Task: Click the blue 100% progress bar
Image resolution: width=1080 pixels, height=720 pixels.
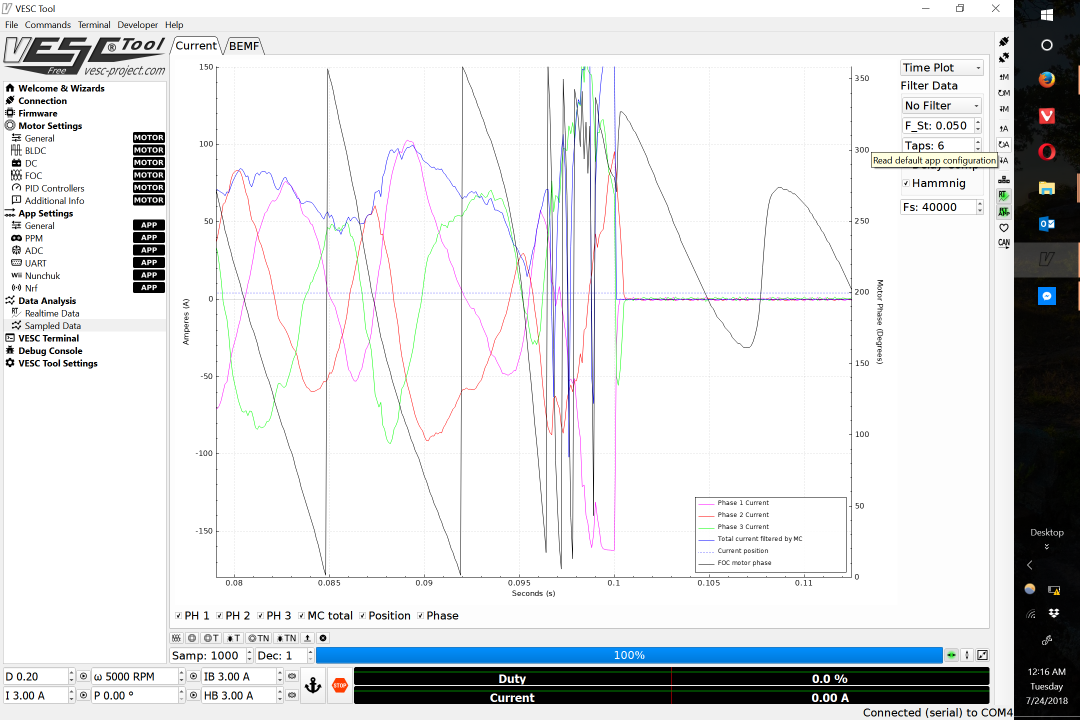Action: [x=628, y=655]
